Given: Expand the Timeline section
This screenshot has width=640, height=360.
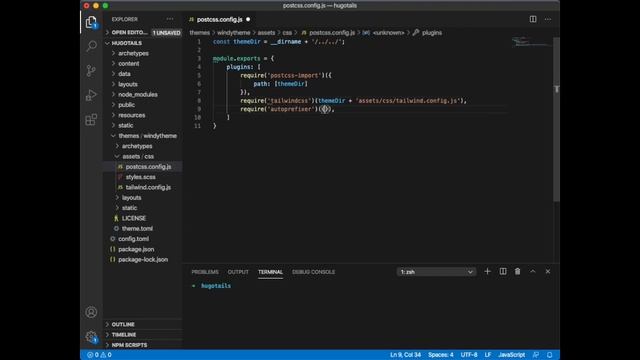Looking at the screenshot, I should tap(124, 335).
